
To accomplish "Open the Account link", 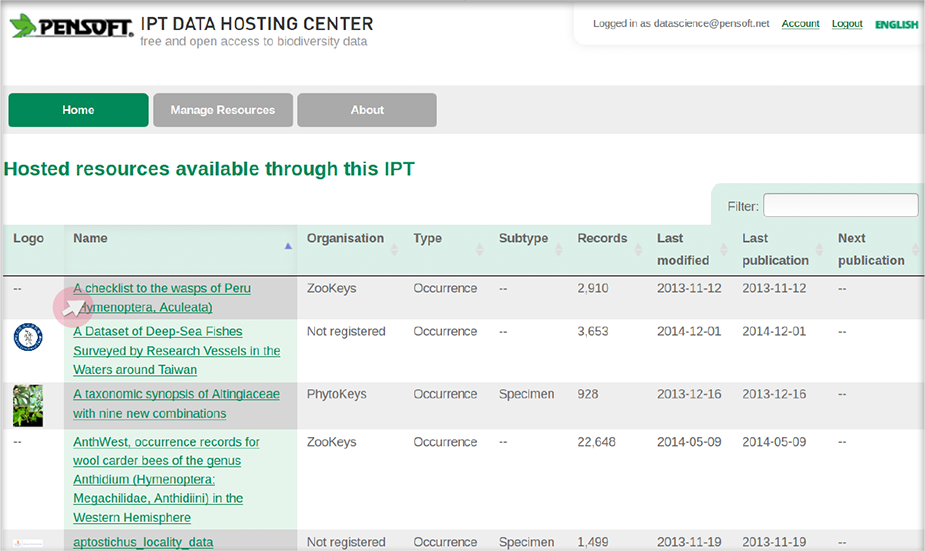I will point(801,24).
